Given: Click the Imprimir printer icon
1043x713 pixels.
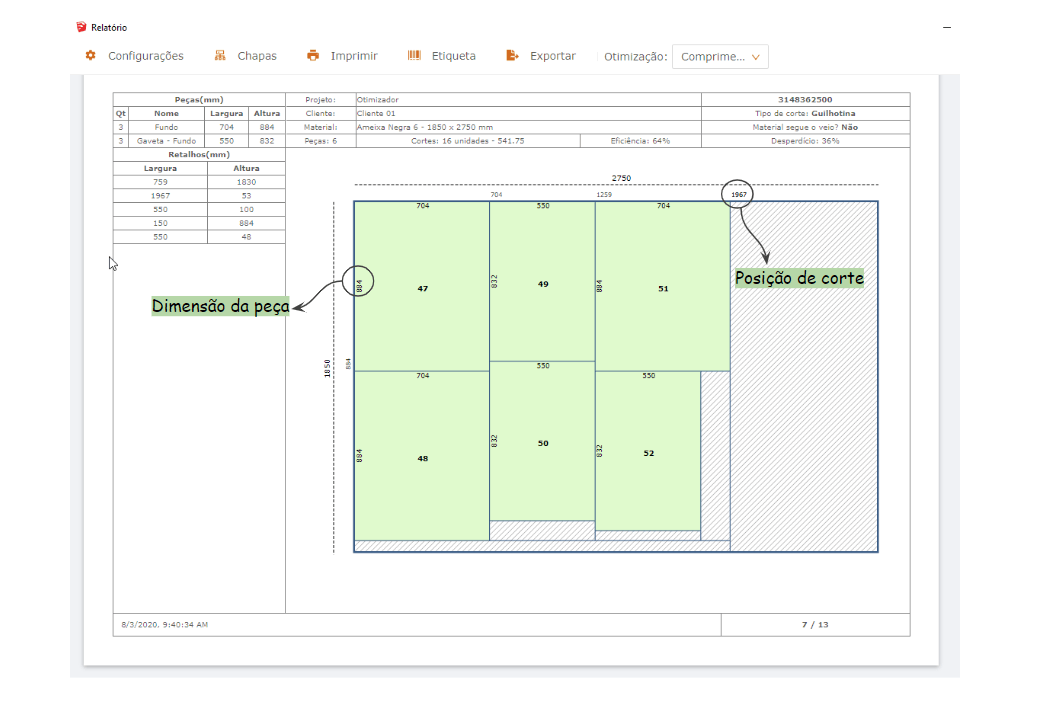Looking at the screenshot, I should [x=313, y=56].
